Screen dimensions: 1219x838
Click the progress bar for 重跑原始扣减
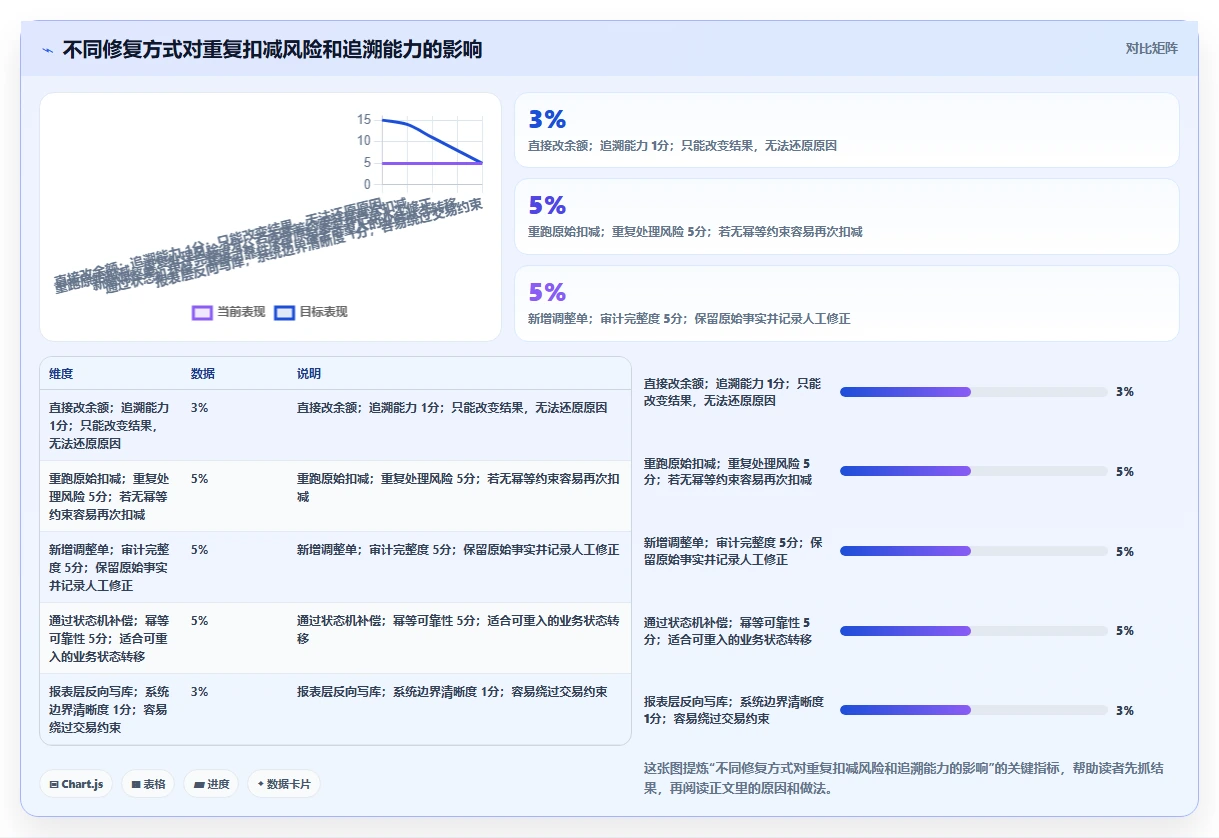[x=974, y=471]
